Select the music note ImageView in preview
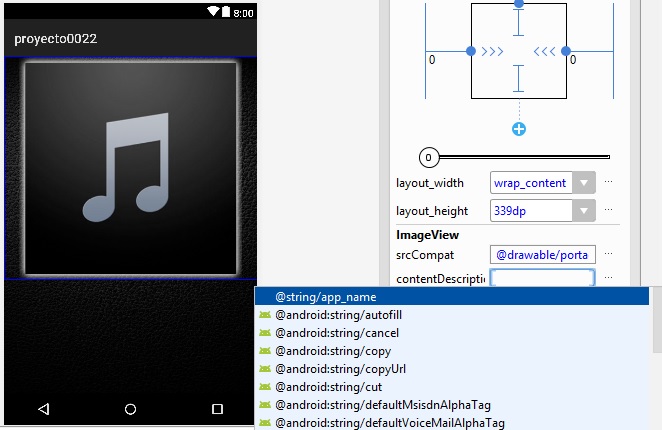 tap(130, 168)
